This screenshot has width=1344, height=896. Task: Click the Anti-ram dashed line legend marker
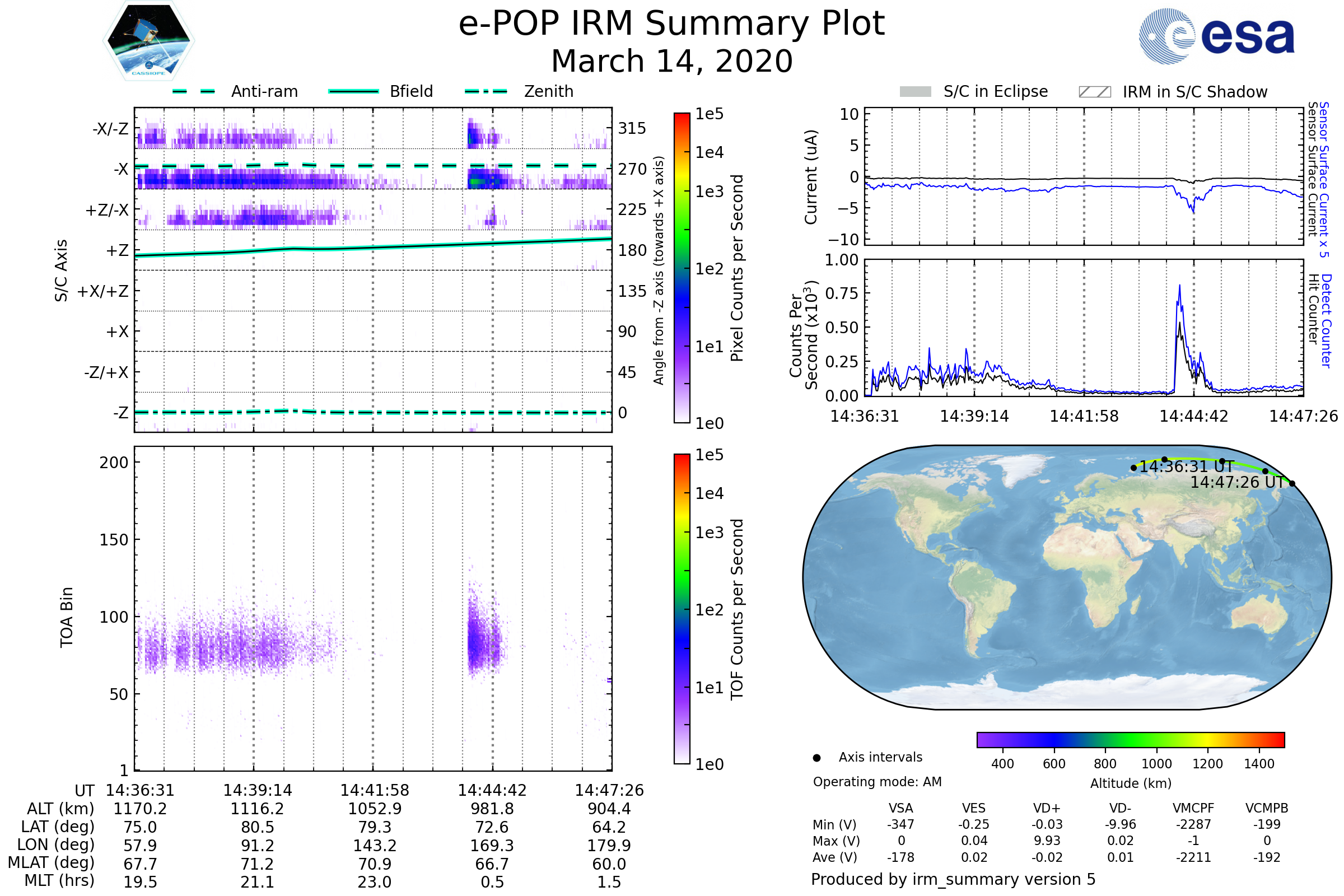(x=194, y=91)
